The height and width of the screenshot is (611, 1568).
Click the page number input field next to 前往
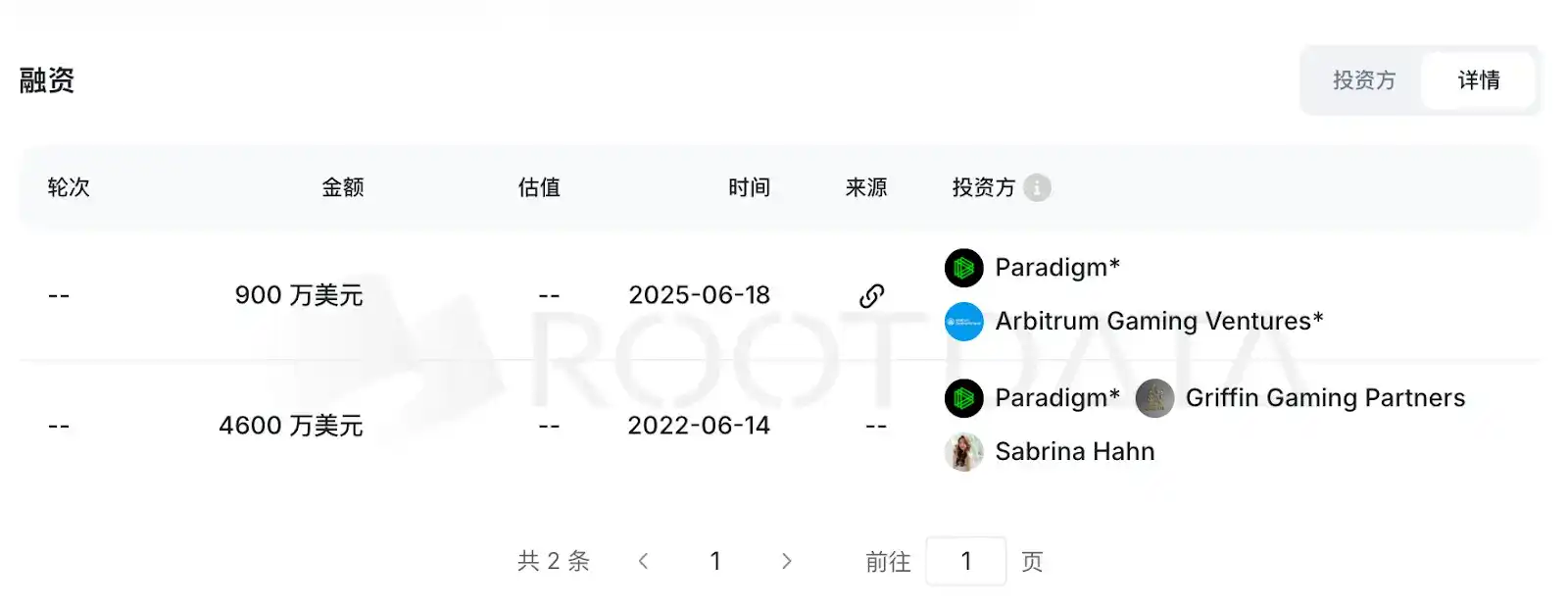click(966, 560)
